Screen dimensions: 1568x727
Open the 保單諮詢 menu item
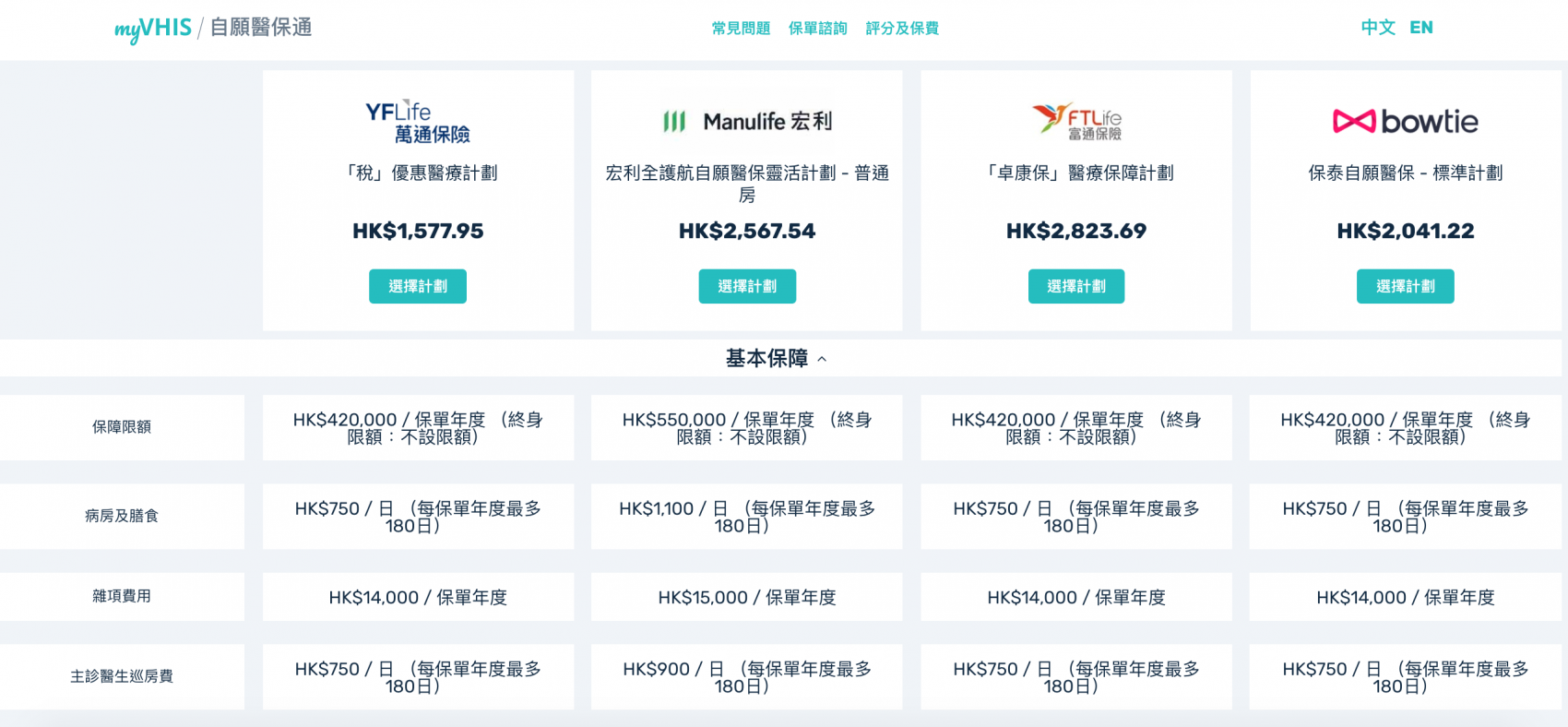coord(817,29)
